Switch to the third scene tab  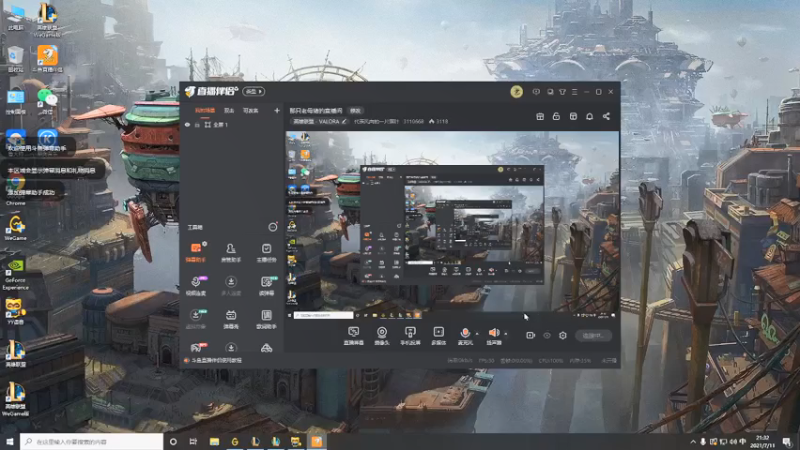[x=251, y=110]
